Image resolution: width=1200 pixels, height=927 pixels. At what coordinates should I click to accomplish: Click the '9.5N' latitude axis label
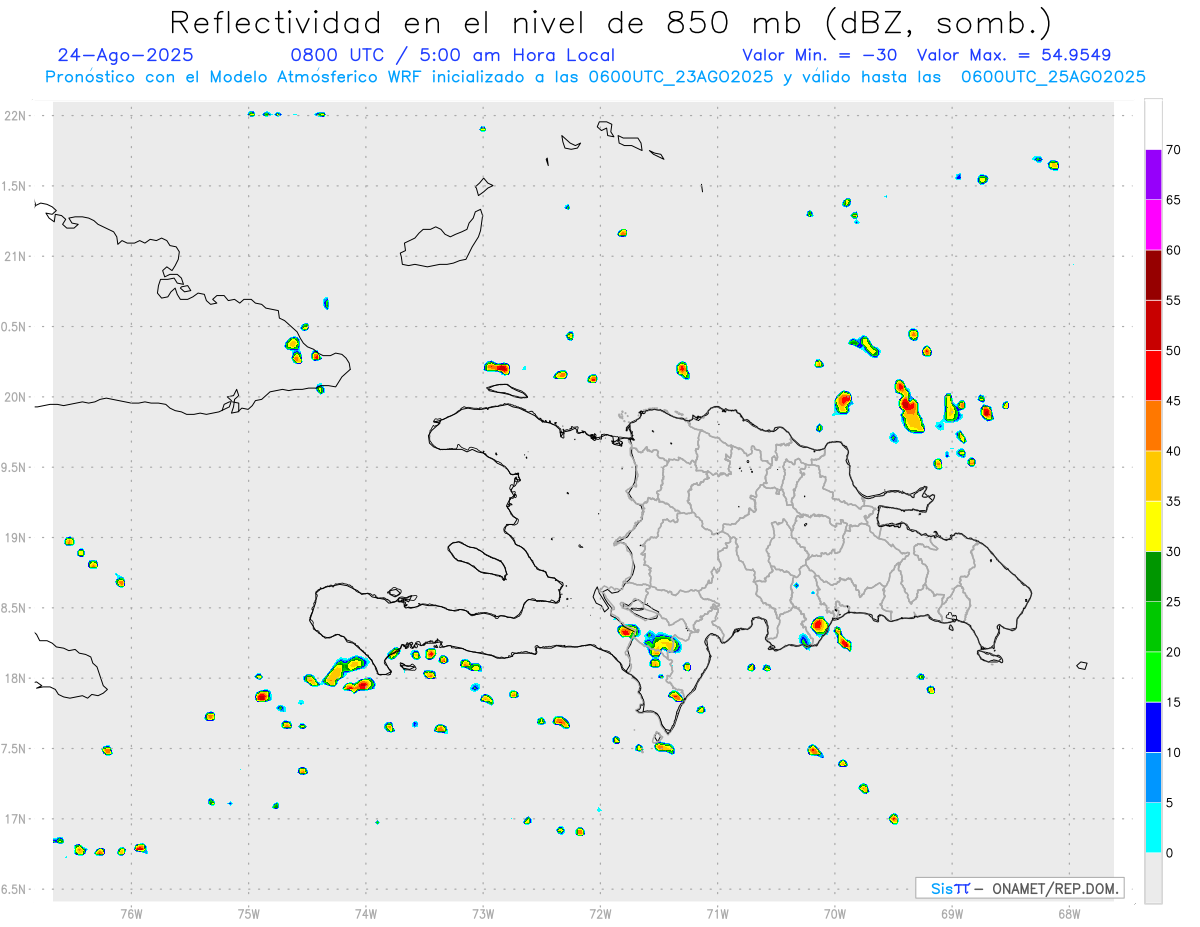(x=15, y=467)
